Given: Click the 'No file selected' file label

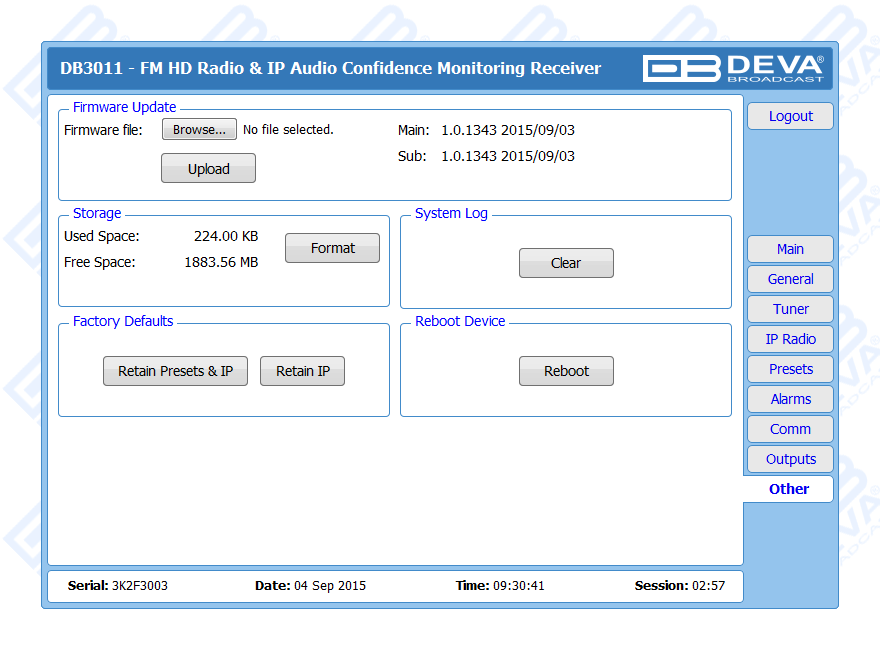Looking at the screenshot, I should pos(288,130).
